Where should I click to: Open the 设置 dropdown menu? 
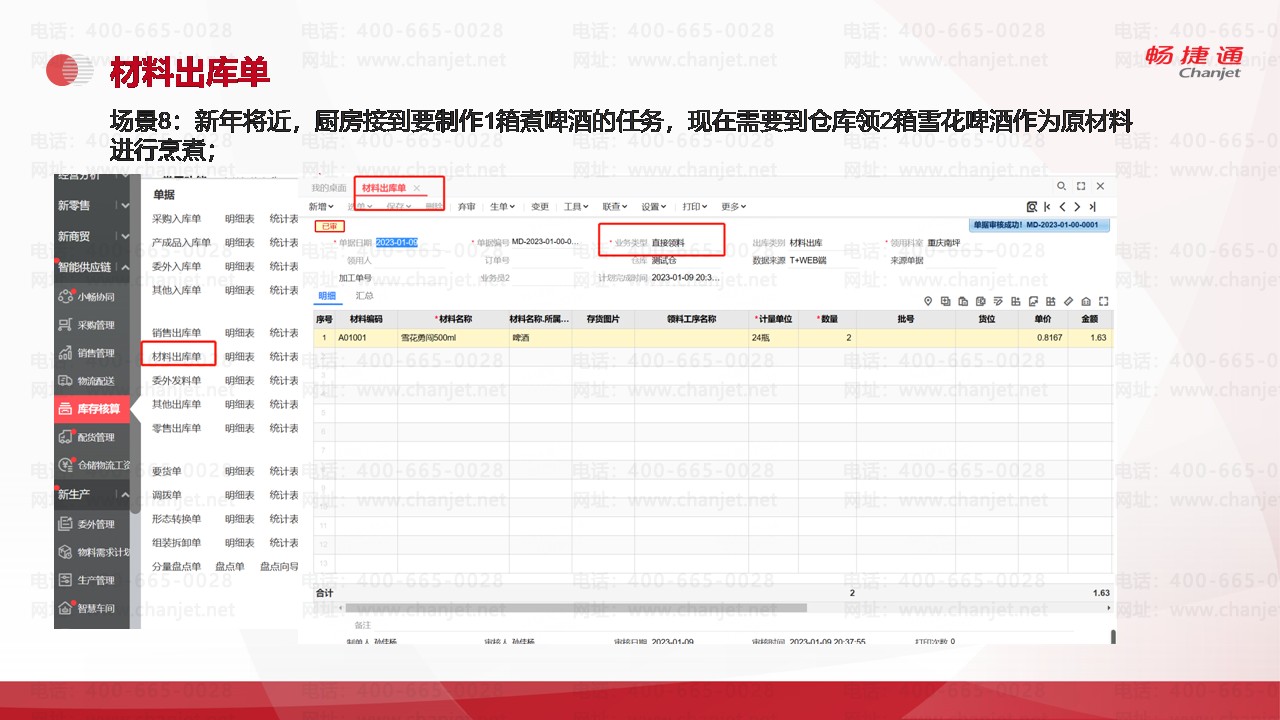[x=654, y=207]
